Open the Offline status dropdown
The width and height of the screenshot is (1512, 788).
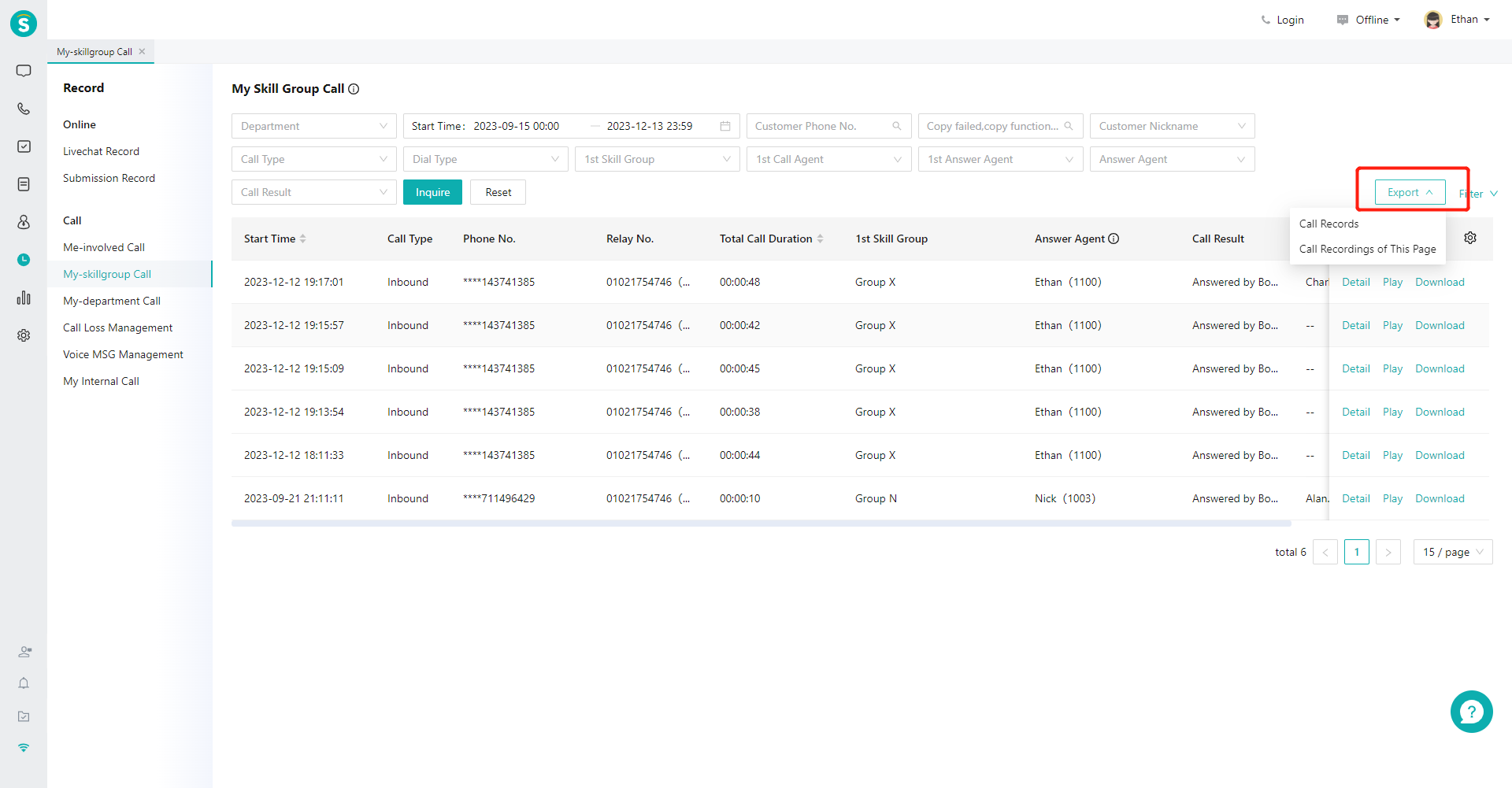coord(1369,20)
